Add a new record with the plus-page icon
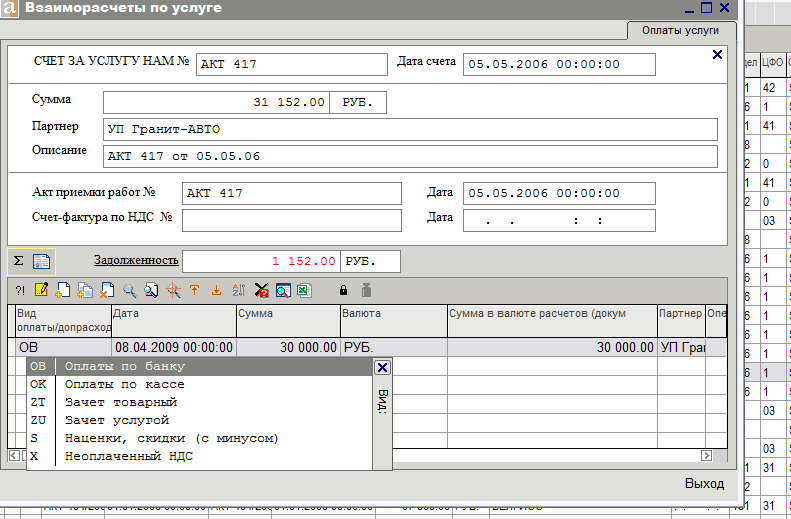 (x=63, y=290)
